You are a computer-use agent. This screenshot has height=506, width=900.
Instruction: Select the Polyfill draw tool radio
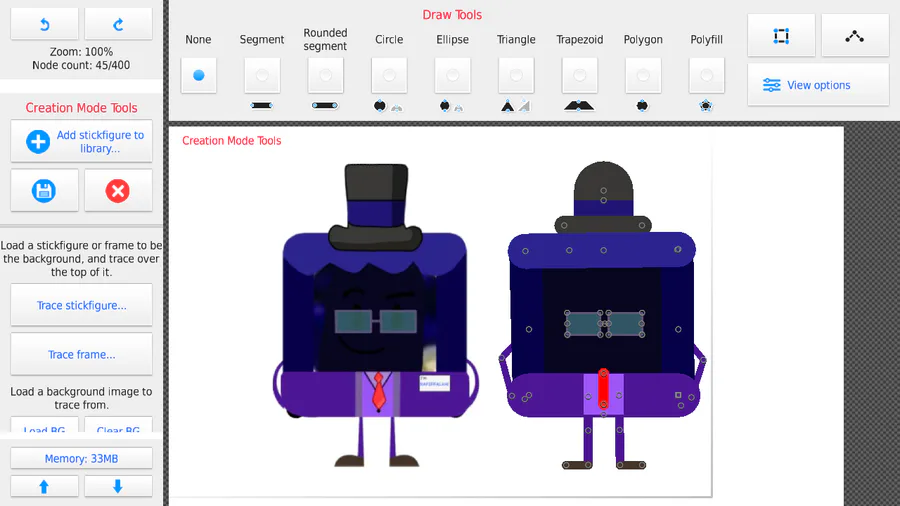(x=707, y=75)
